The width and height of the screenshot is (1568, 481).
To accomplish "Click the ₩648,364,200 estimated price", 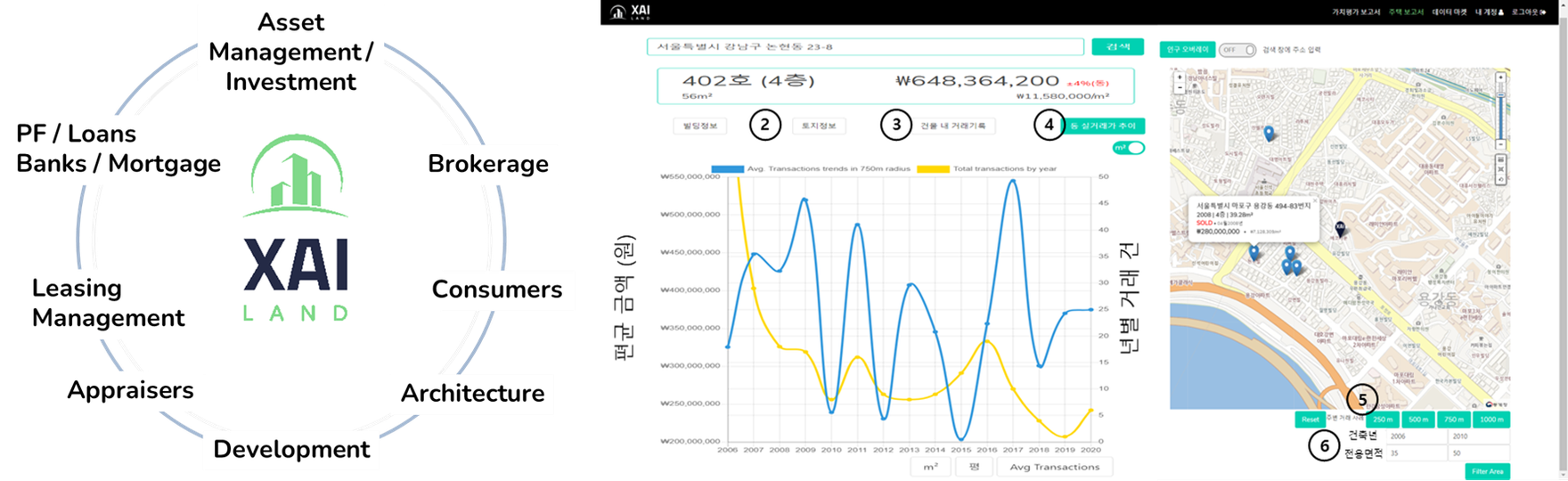I will 977,80.
